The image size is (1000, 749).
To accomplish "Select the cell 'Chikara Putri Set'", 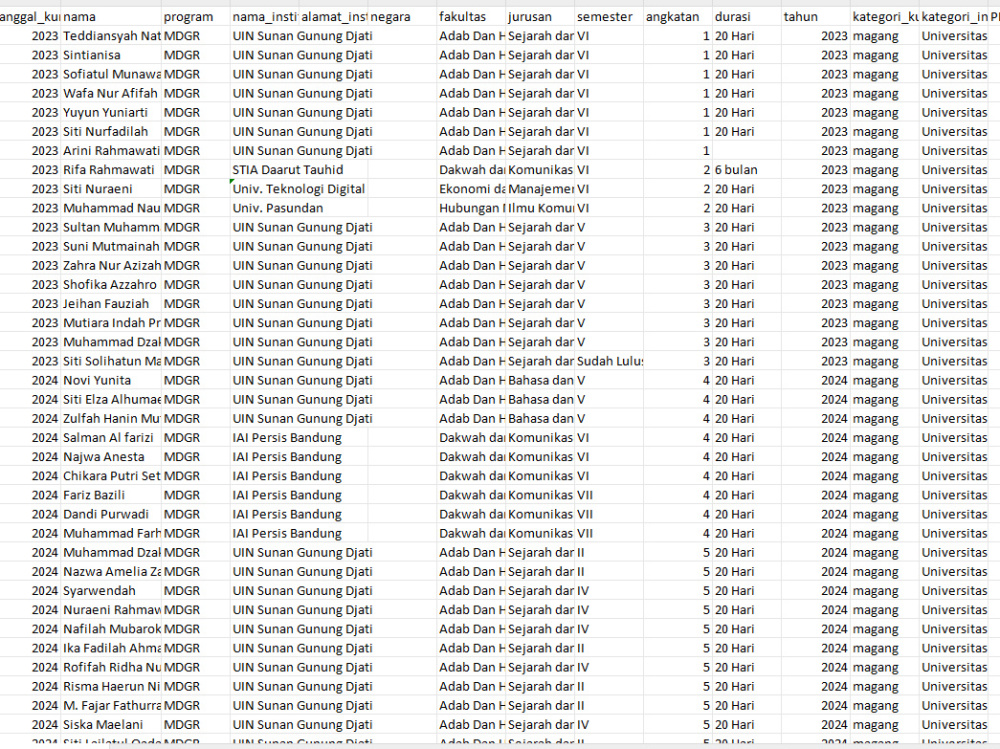I will [111, 476].
